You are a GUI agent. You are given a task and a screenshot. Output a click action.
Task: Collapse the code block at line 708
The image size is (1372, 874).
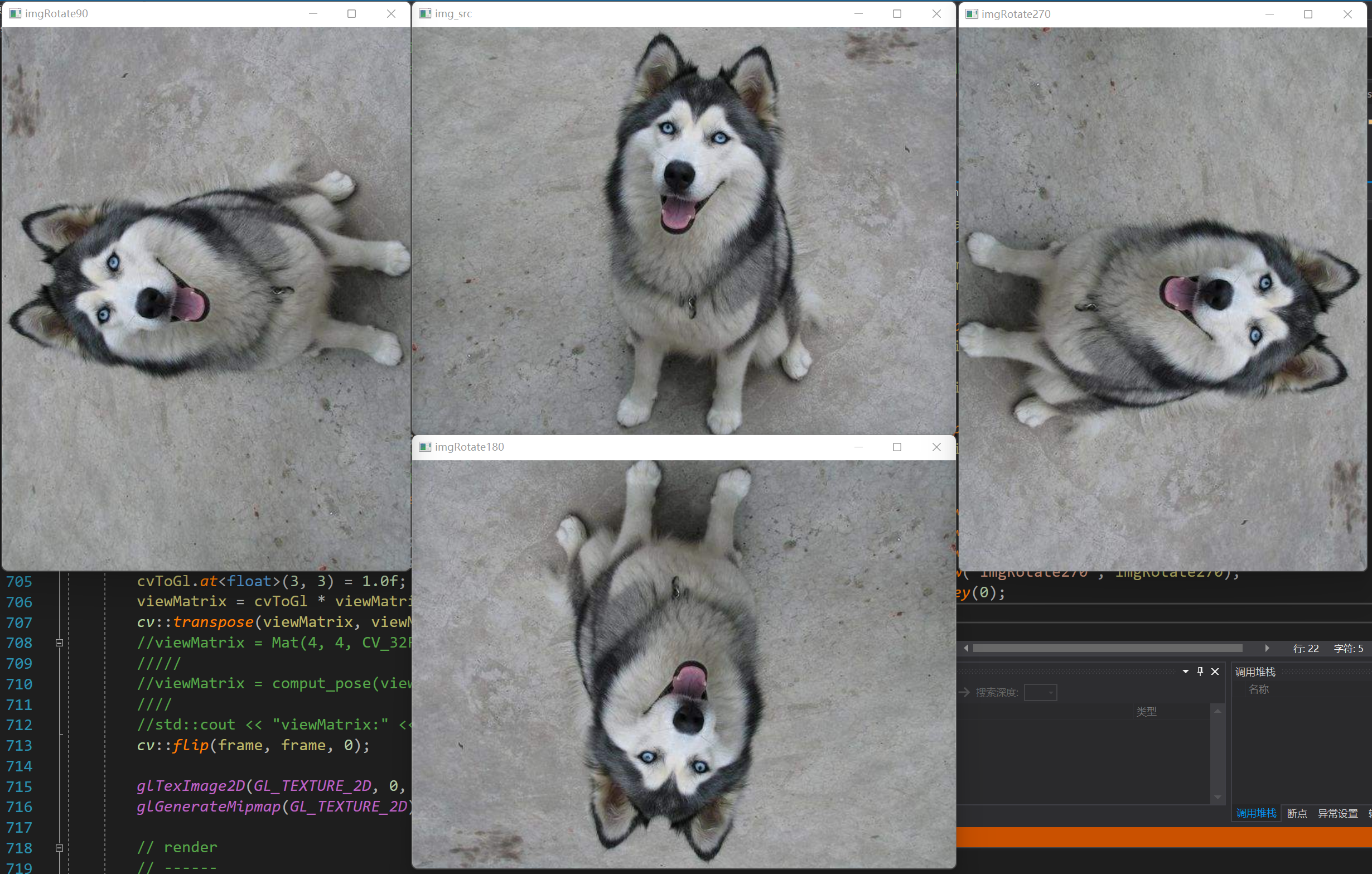coord(59,643)
